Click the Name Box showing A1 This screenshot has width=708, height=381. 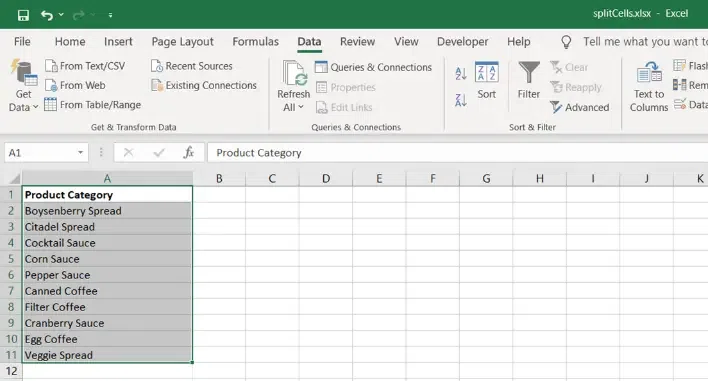click(x=41, y=153)
